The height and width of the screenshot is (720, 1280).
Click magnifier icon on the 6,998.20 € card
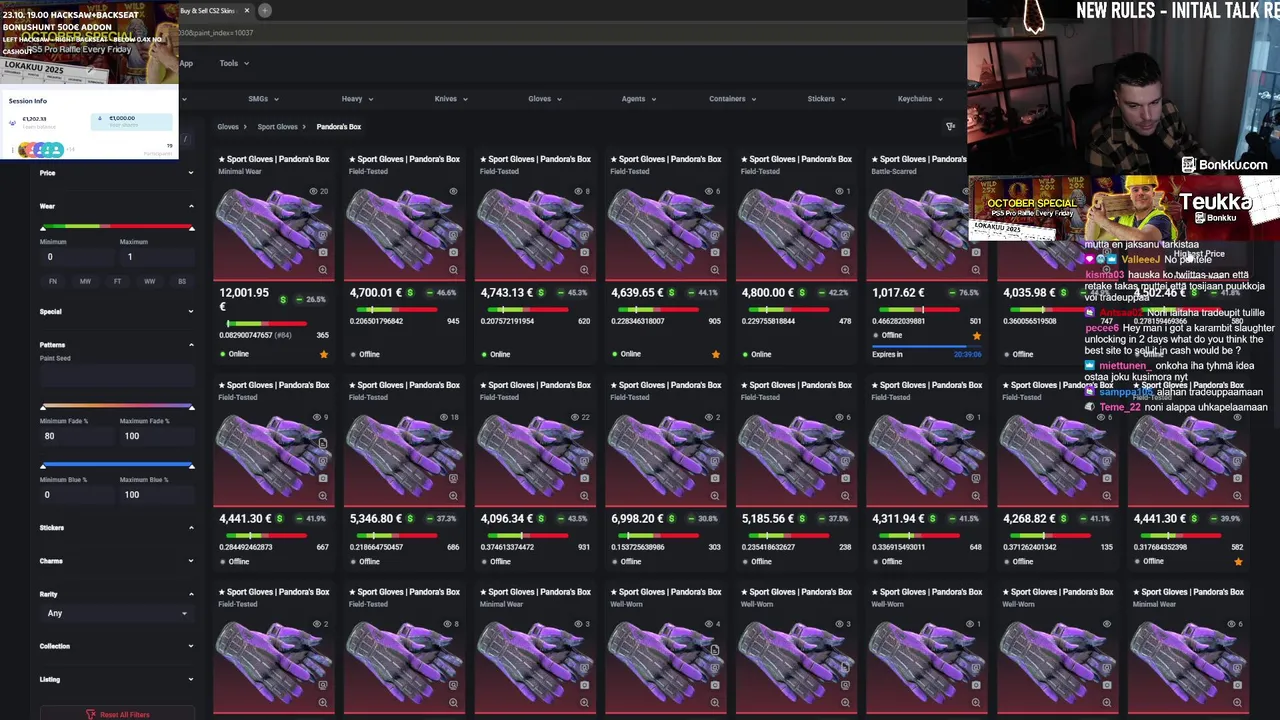pyautogui.click(x=714, y=496)
